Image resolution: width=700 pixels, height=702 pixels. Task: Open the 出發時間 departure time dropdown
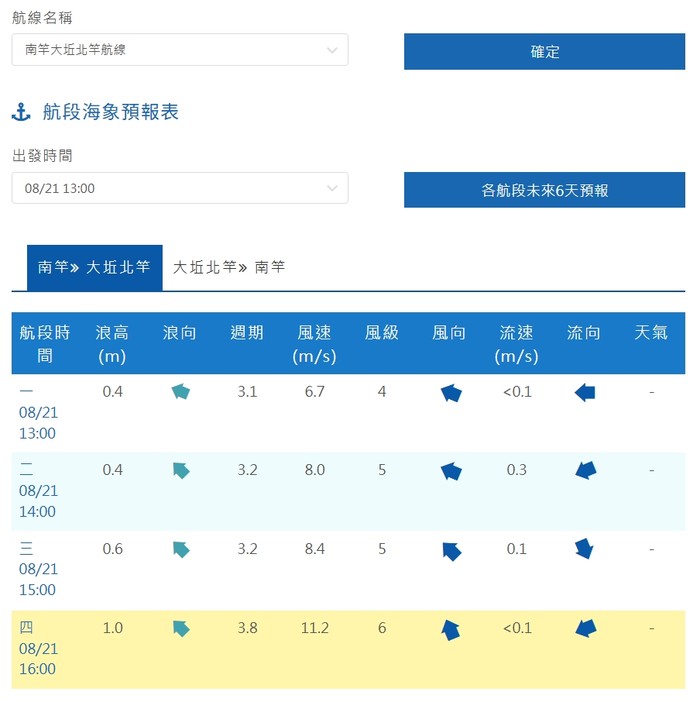(x=180, y=188)
